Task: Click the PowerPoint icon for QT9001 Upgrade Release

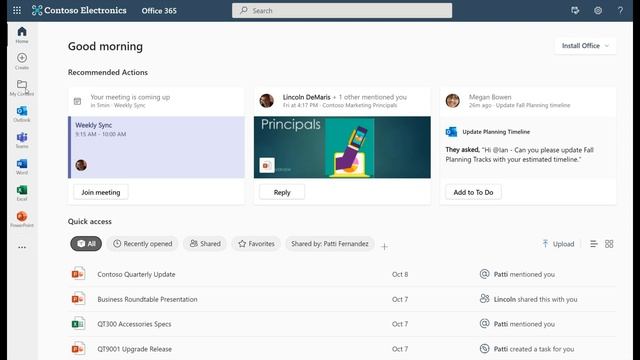Action: (78, 349)
